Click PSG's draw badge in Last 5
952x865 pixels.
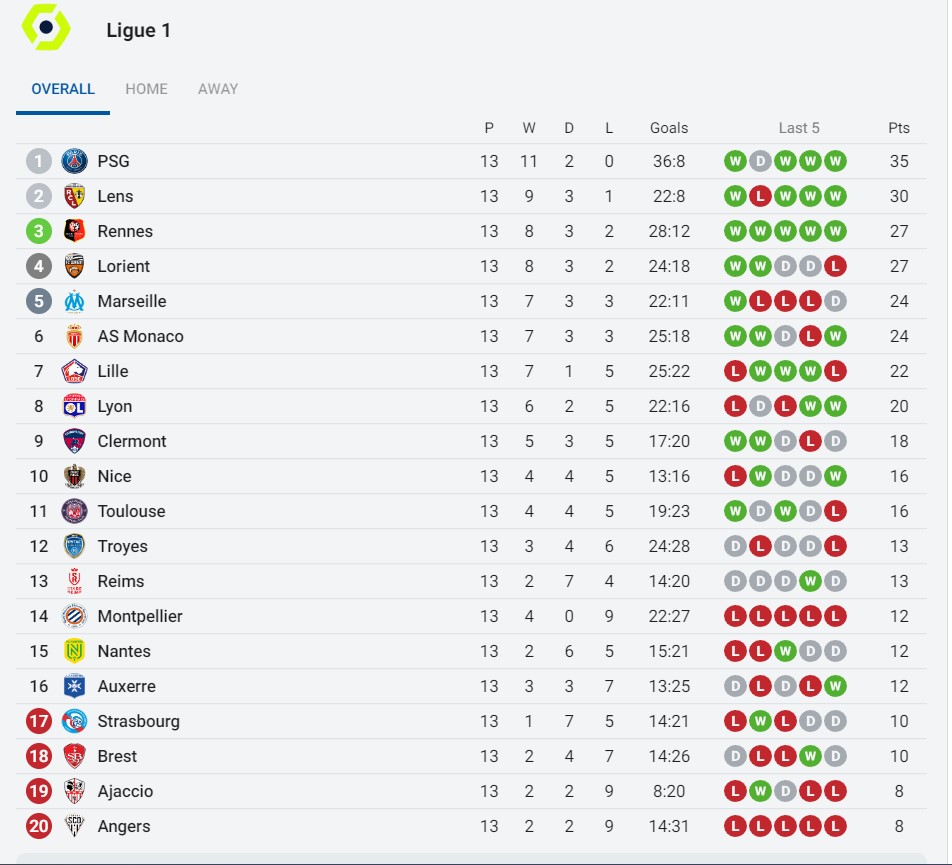760,161
